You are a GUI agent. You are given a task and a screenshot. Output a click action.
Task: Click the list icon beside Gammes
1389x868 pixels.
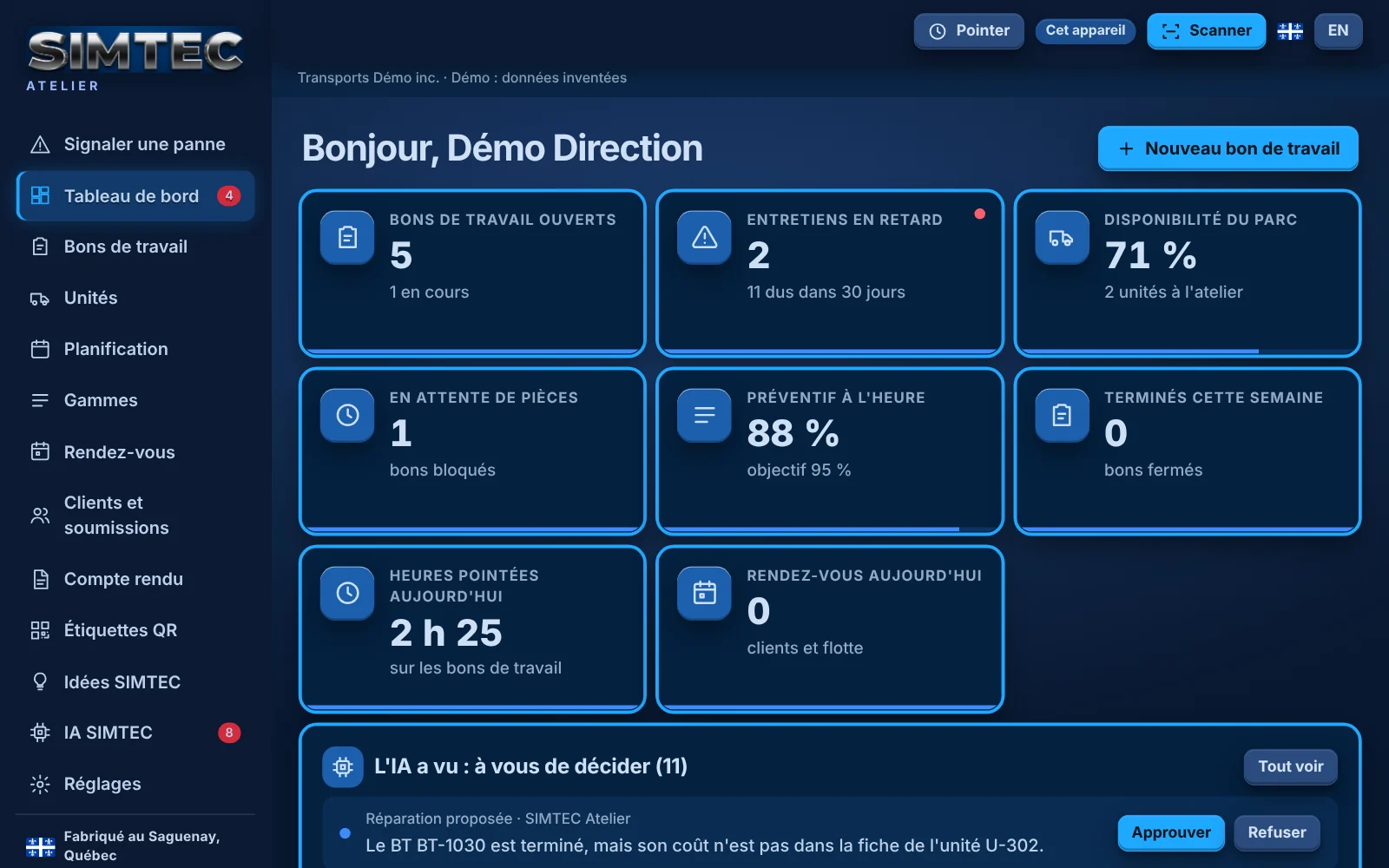click(x=40, y=400)
